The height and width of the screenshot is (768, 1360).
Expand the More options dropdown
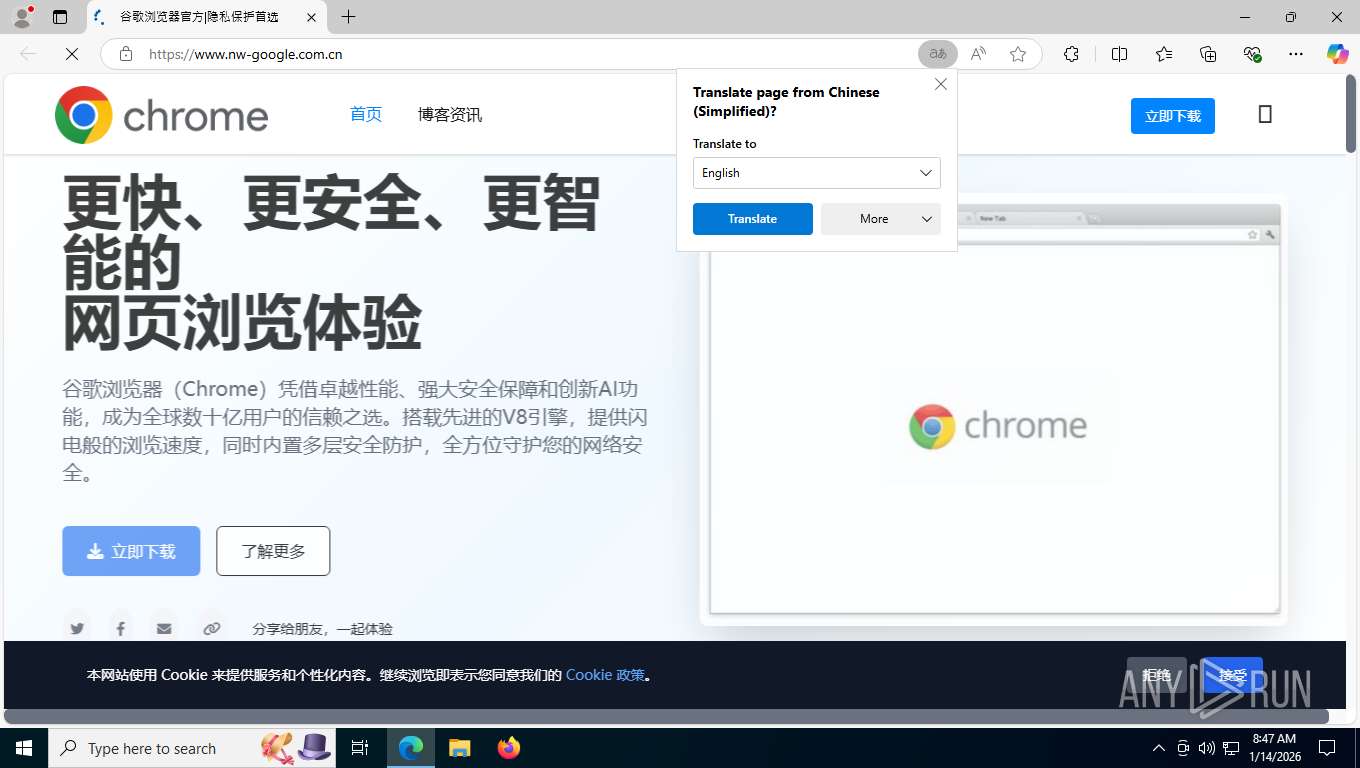click(881, 219)
